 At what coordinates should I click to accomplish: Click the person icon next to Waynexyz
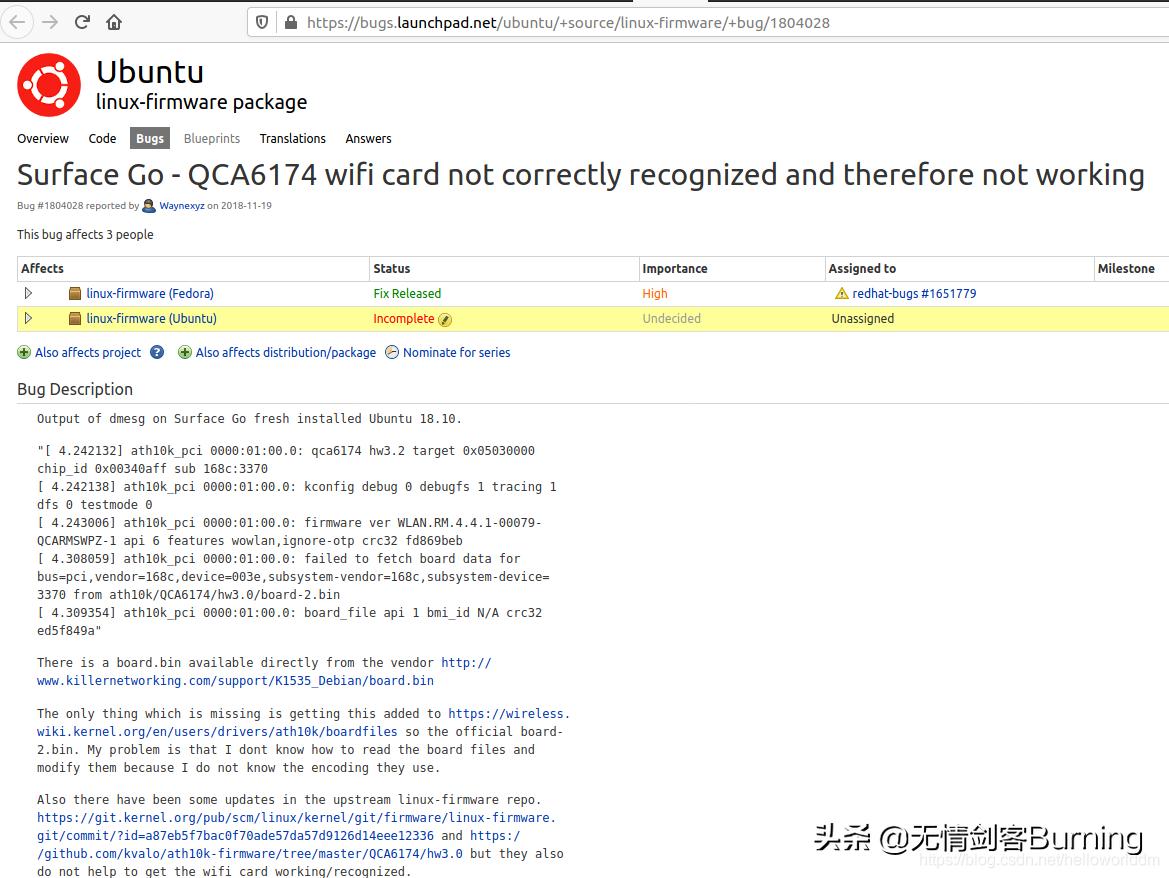148,205
